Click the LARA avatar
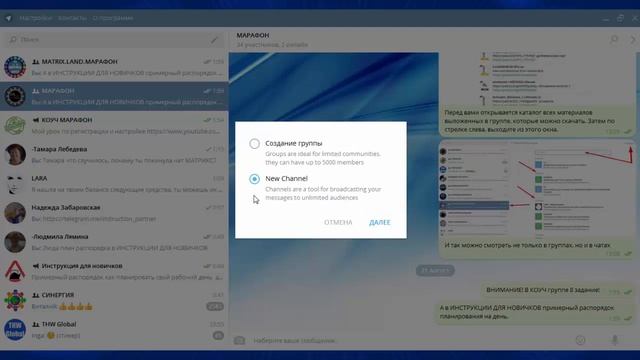Screen dimensions: 640x360 15,184
